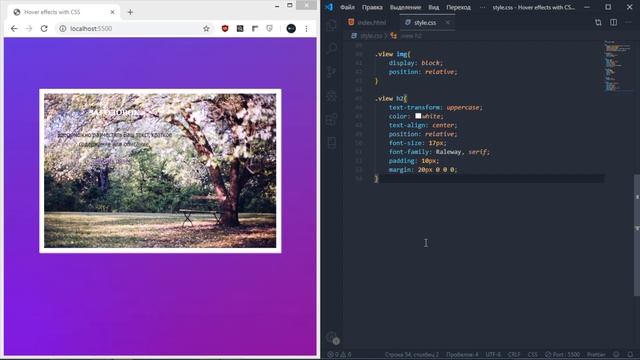Click the ЗАГОЛОВОК heading on the image
Image resolution: width=640 pixels, height=360 pixels.
coord(114,112)
